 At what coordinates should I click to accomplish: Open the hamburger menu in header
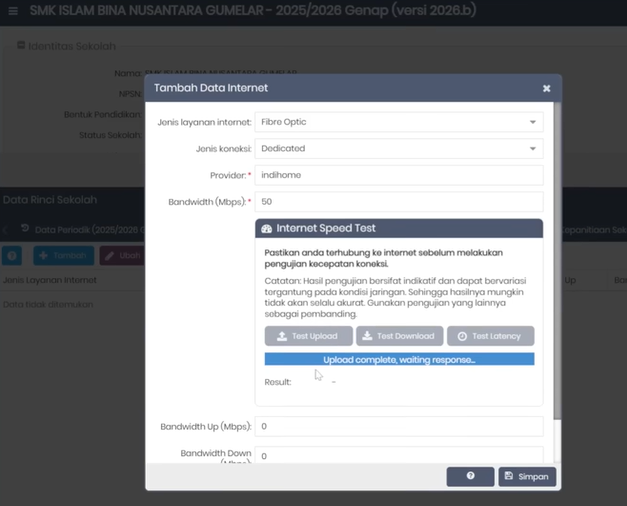[13, 11]
